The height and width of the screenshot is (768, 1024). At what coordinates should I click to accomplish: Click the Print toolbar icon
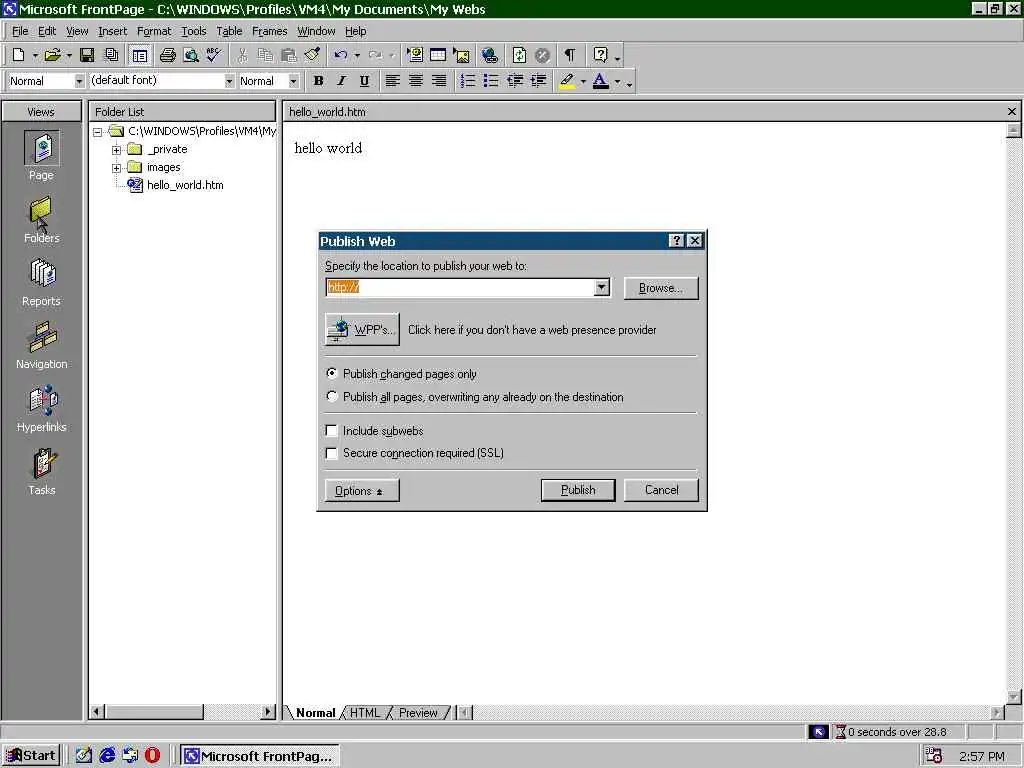168,56
